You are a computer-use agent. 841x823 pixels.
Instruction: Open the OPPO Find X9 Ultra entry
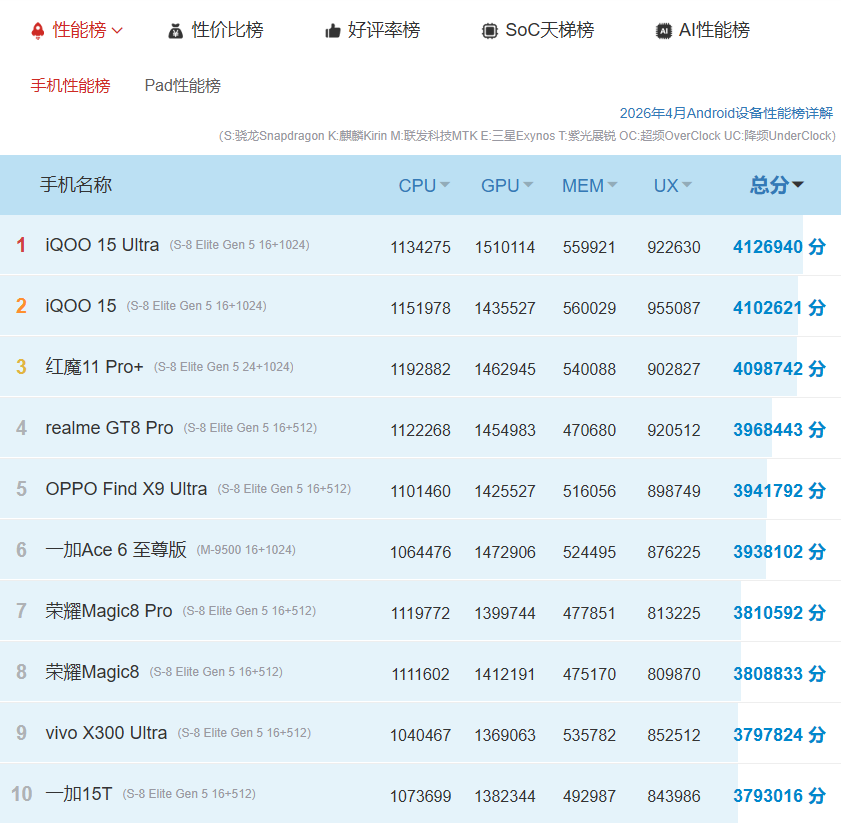[126, 489]
